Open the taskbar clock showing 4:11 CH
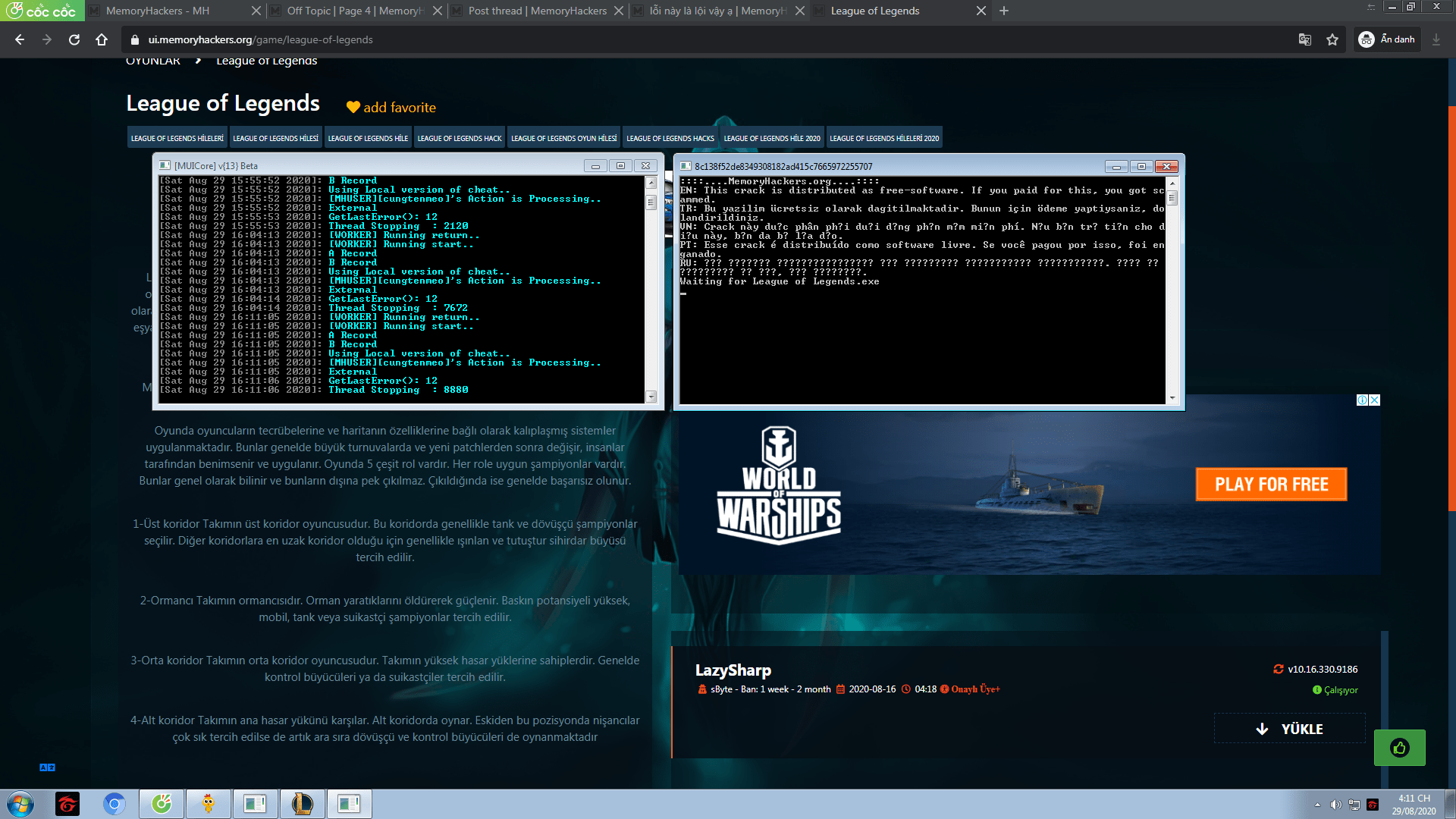This screenshot has height=819, width=1456. pos(1414,805)
